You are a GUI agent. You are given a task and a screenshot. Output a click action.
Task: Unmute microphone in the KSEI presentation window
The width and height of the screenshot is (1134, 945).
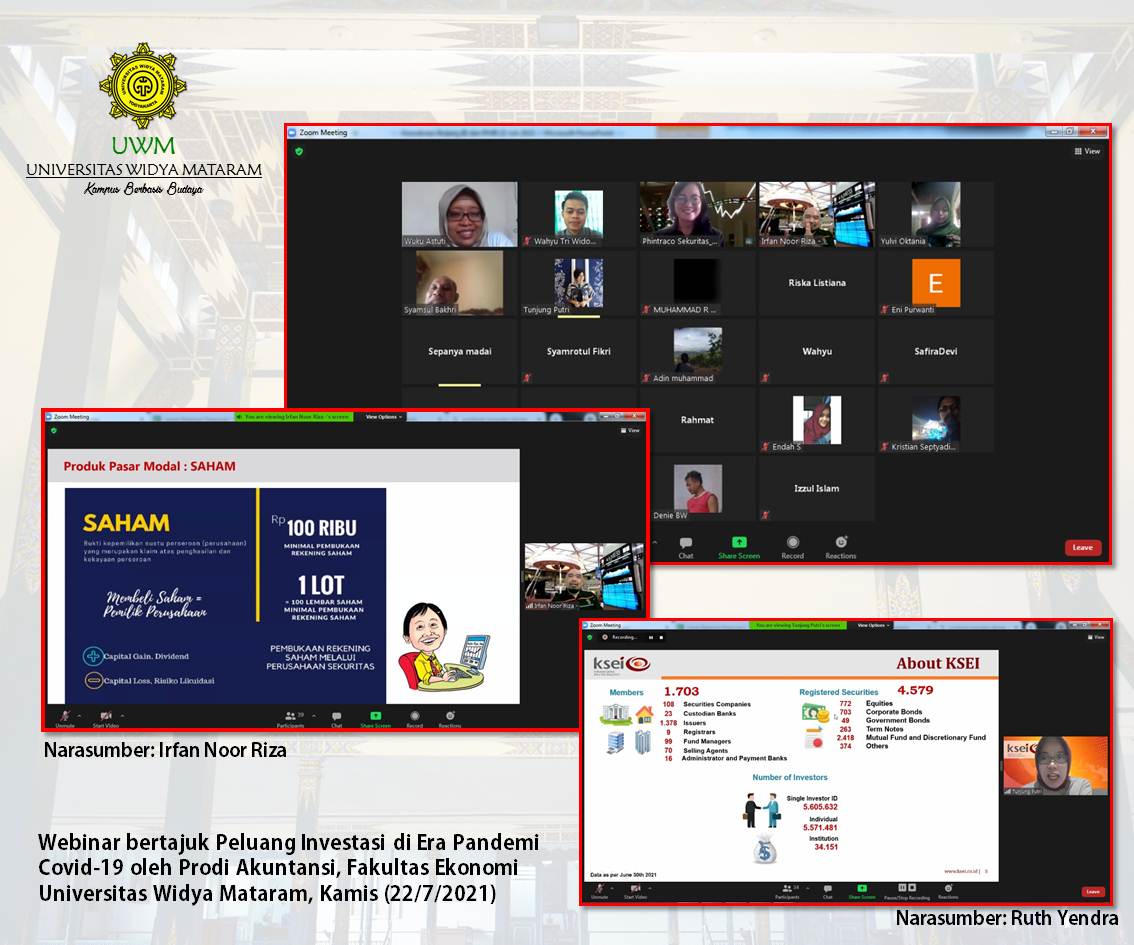point(599,890)
